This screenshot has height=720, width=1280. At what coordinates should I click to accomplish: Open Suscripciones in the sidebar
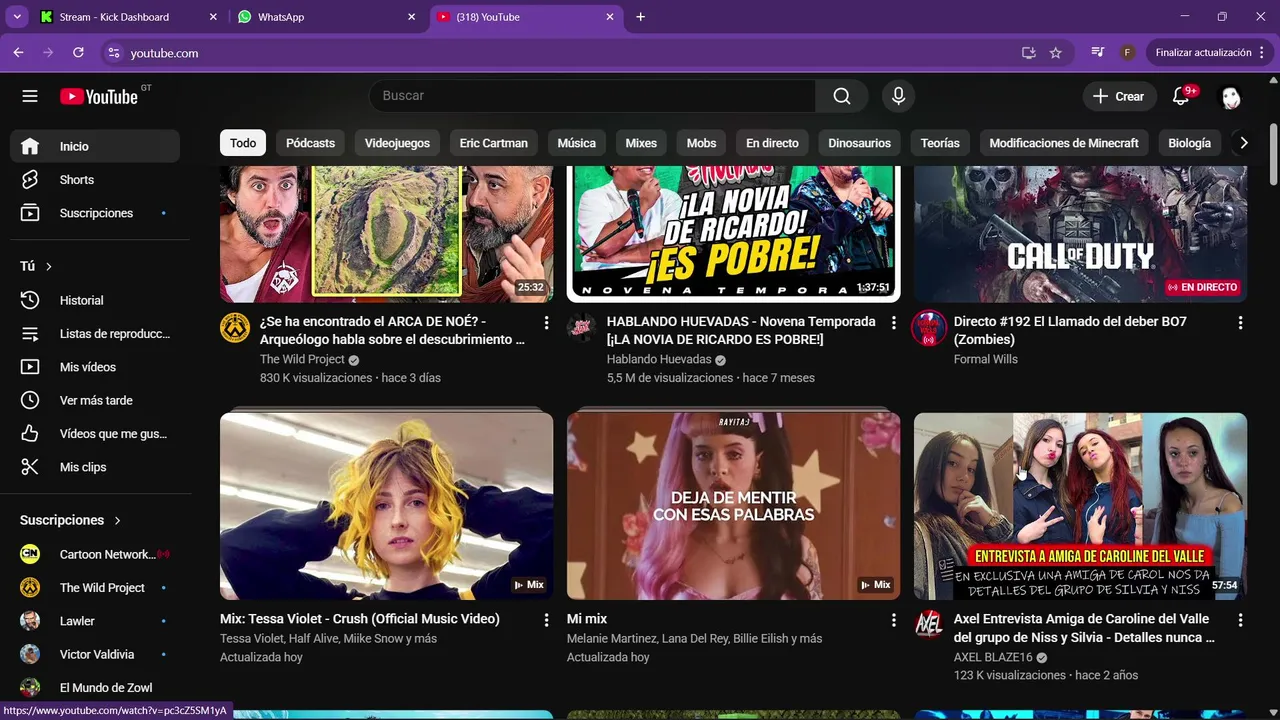(95, 213)
